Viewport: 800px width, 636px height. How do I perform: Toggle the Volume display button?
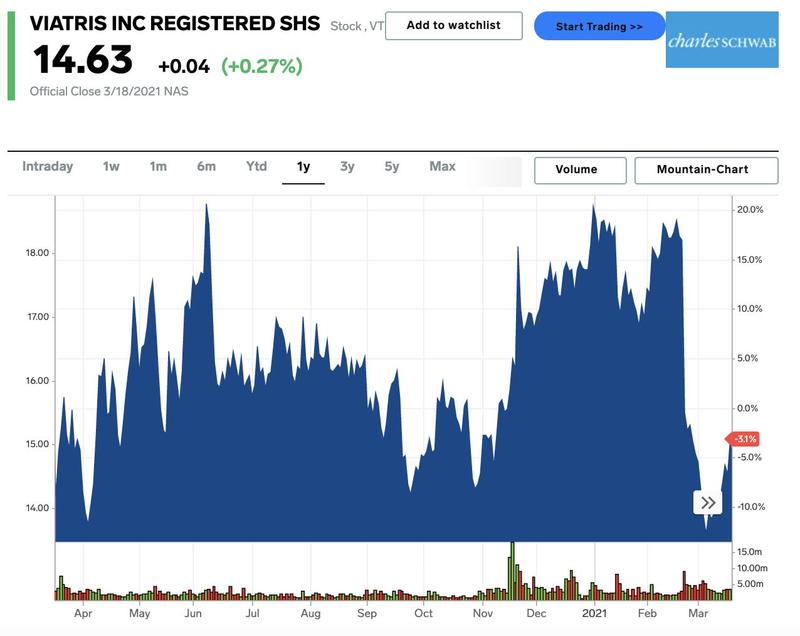coord(580,170)
